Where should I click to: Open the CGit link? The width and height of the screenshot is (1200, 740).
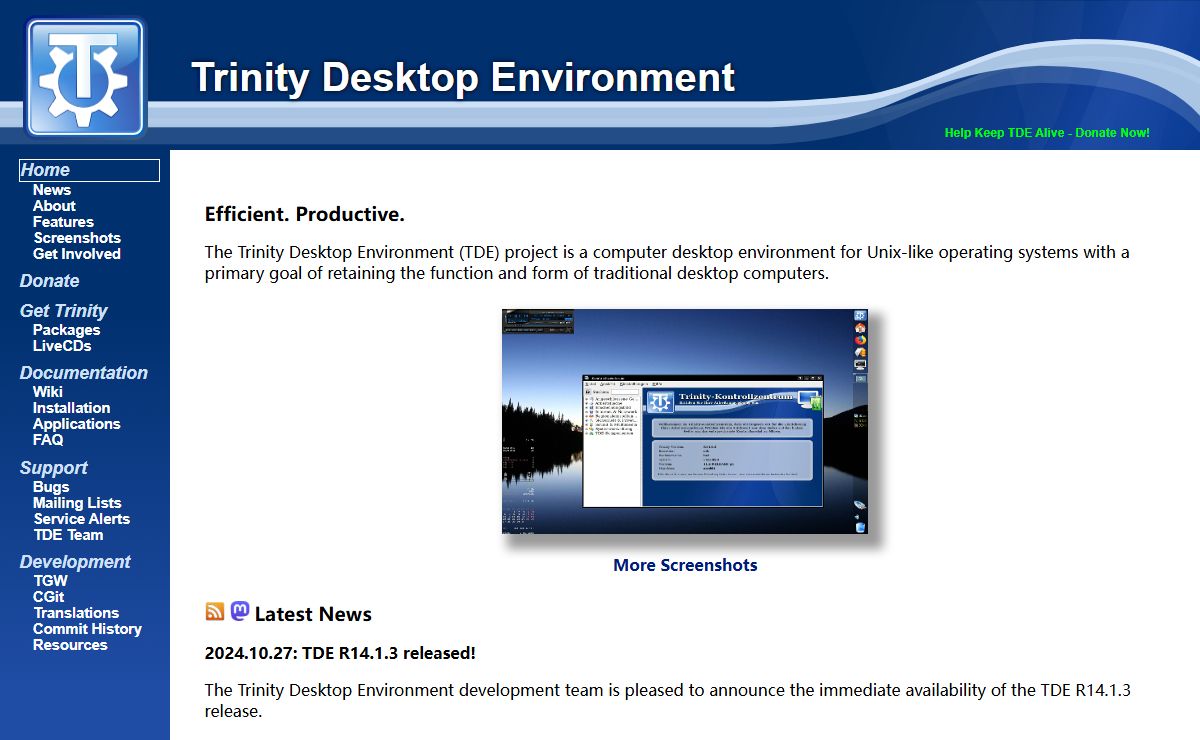(48, 597)
